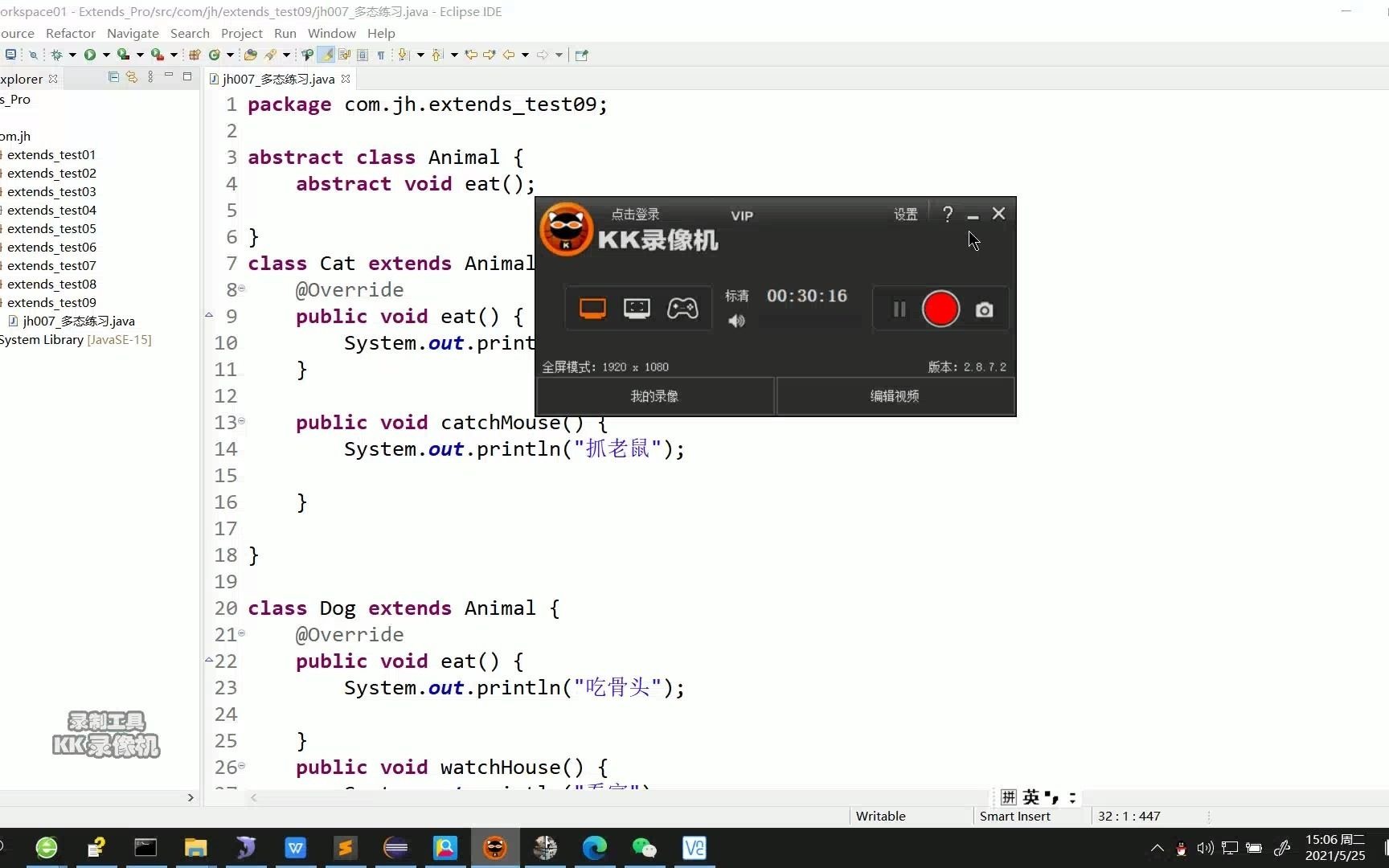Click the red record button in KK录像机
The image size is (1389, 868).
tap(940, 309)
